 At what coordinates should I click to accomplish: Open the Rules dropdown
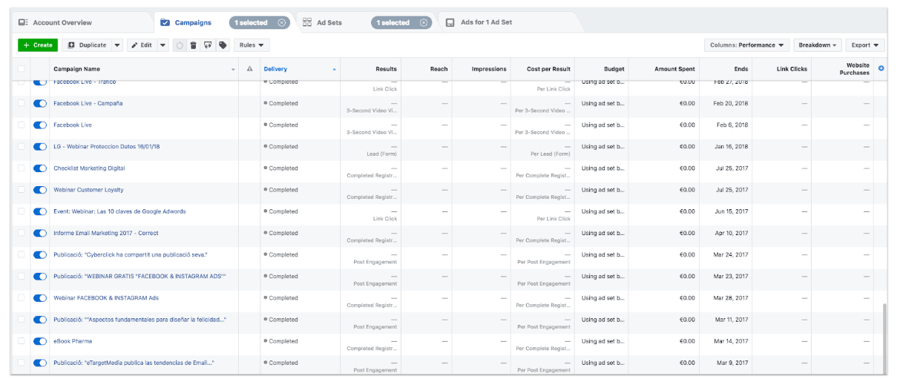pyautogui.click(x=251, y=45)
